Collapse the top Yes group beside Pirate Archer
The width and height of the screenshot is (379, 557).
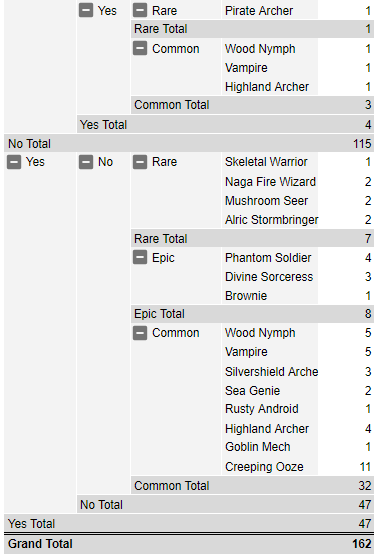pyautogui.click(x=86, y=10)
